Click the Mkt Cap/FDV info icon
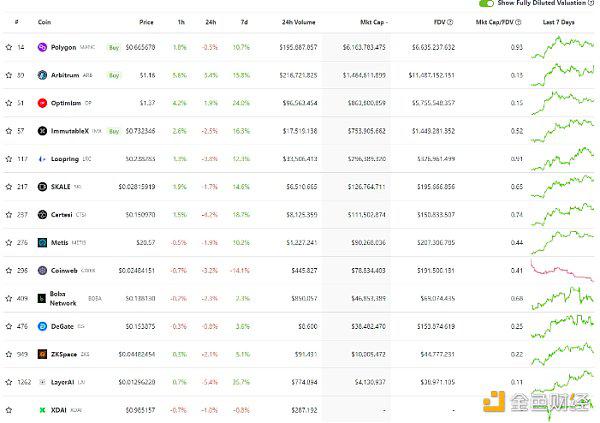The height and width of the screenshot is (423, 600). [518, 22]
